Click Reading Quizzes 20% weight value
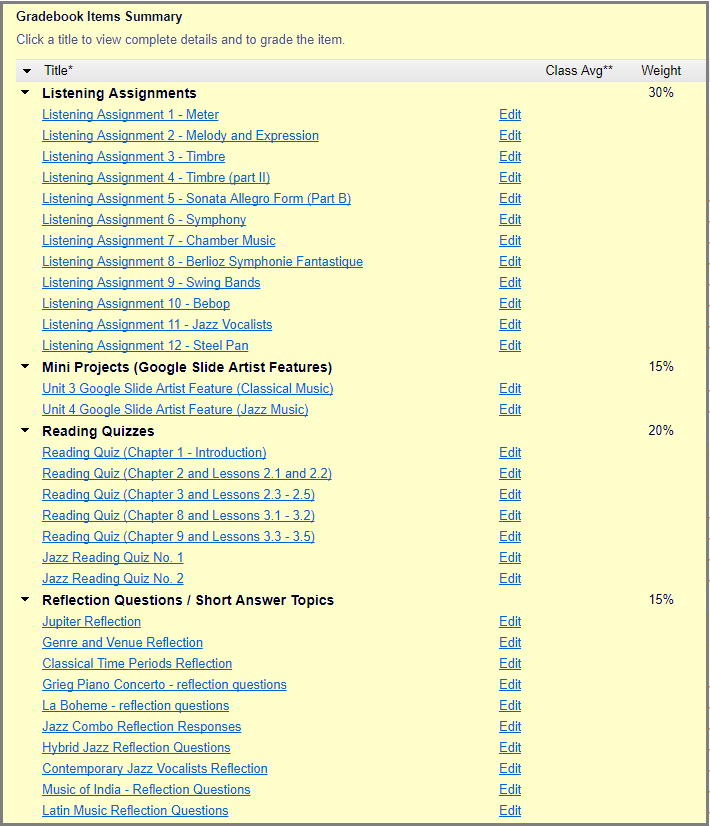The height and width of the screenshot is (826, 710). click(x=661, y=431)
